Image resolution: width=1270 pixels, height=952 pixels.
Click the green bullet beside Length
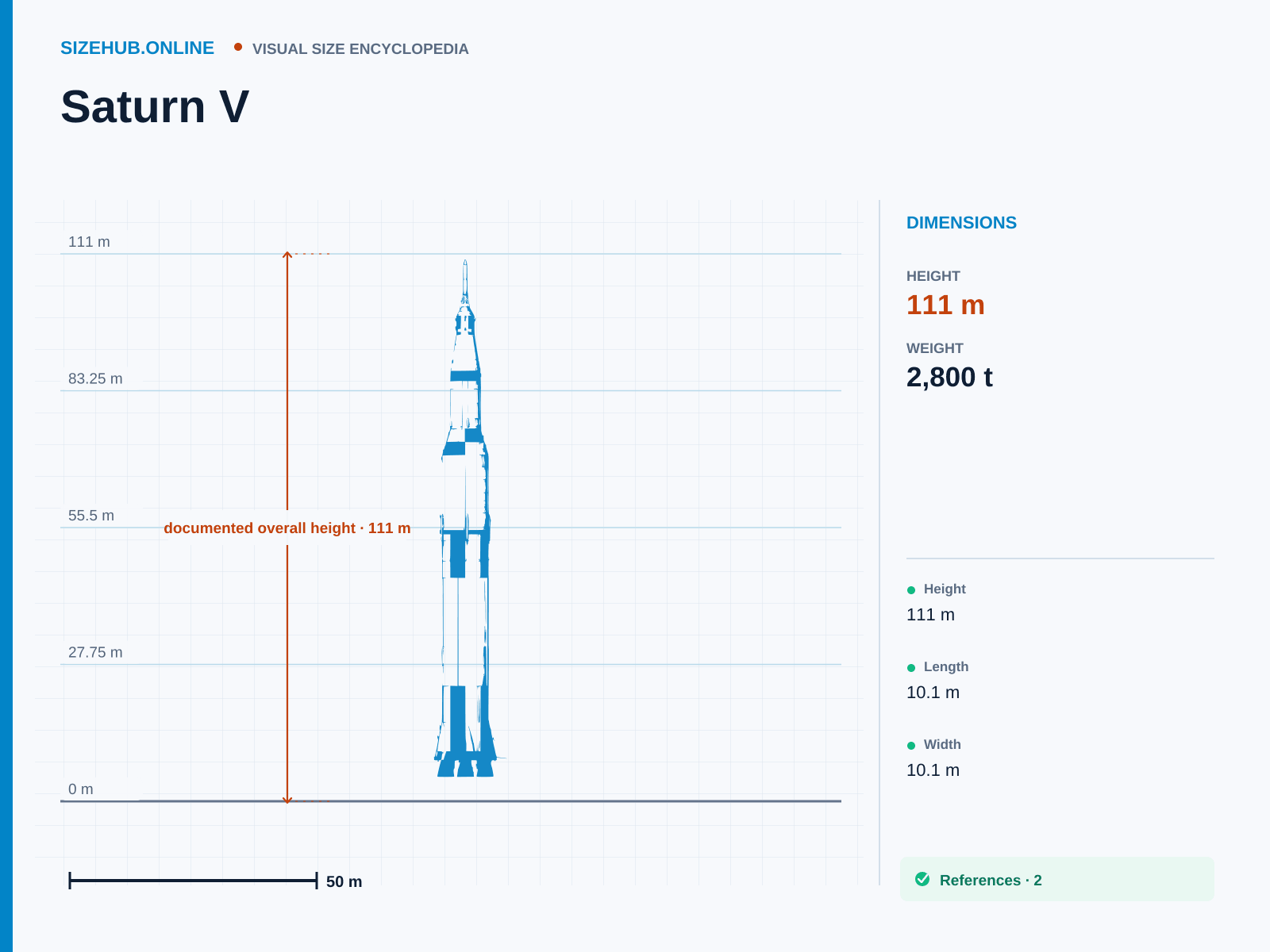(x=911, y=668)
